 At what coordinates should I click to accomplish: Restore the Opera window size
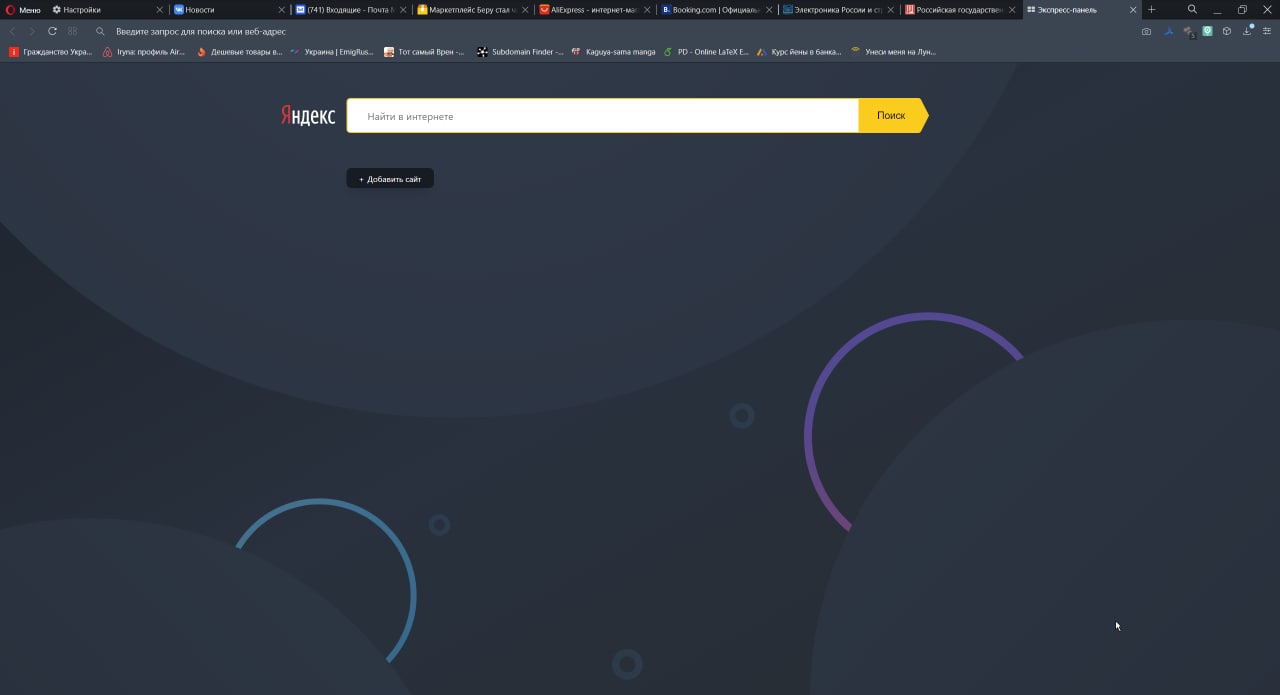click(x=1242, y=9)
